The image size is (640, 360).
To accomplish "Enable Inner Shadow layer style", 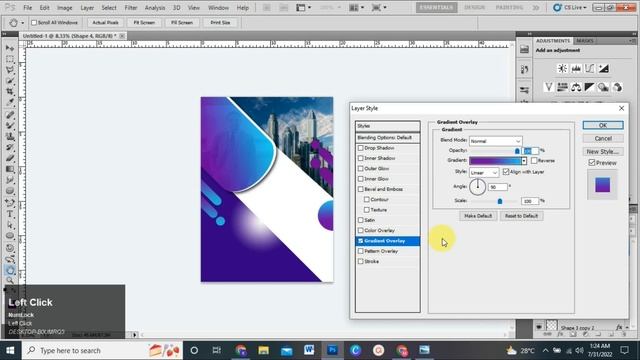I will [x=360, y=158].
